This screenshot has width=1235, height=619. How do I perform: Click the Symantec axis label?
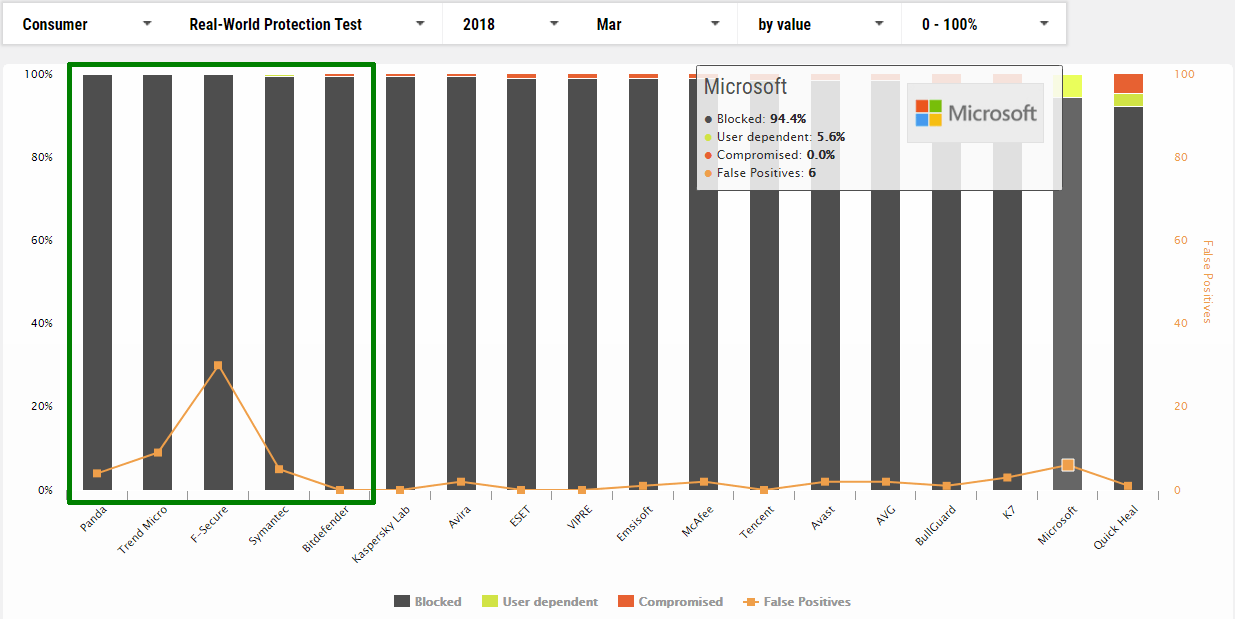tap(269, 526)
